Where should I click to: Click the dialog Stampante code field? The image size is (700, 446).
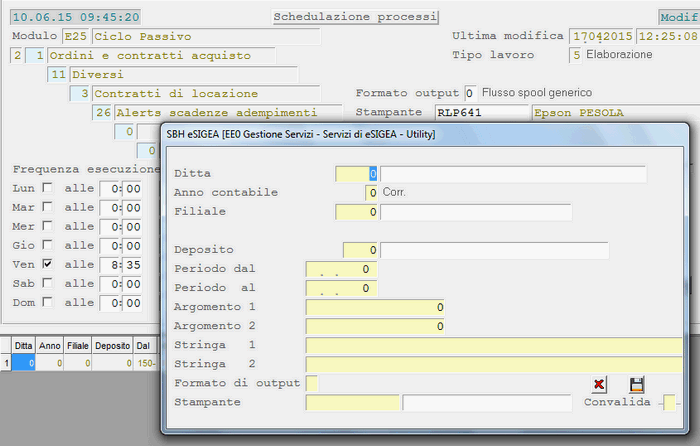[353, 403]
